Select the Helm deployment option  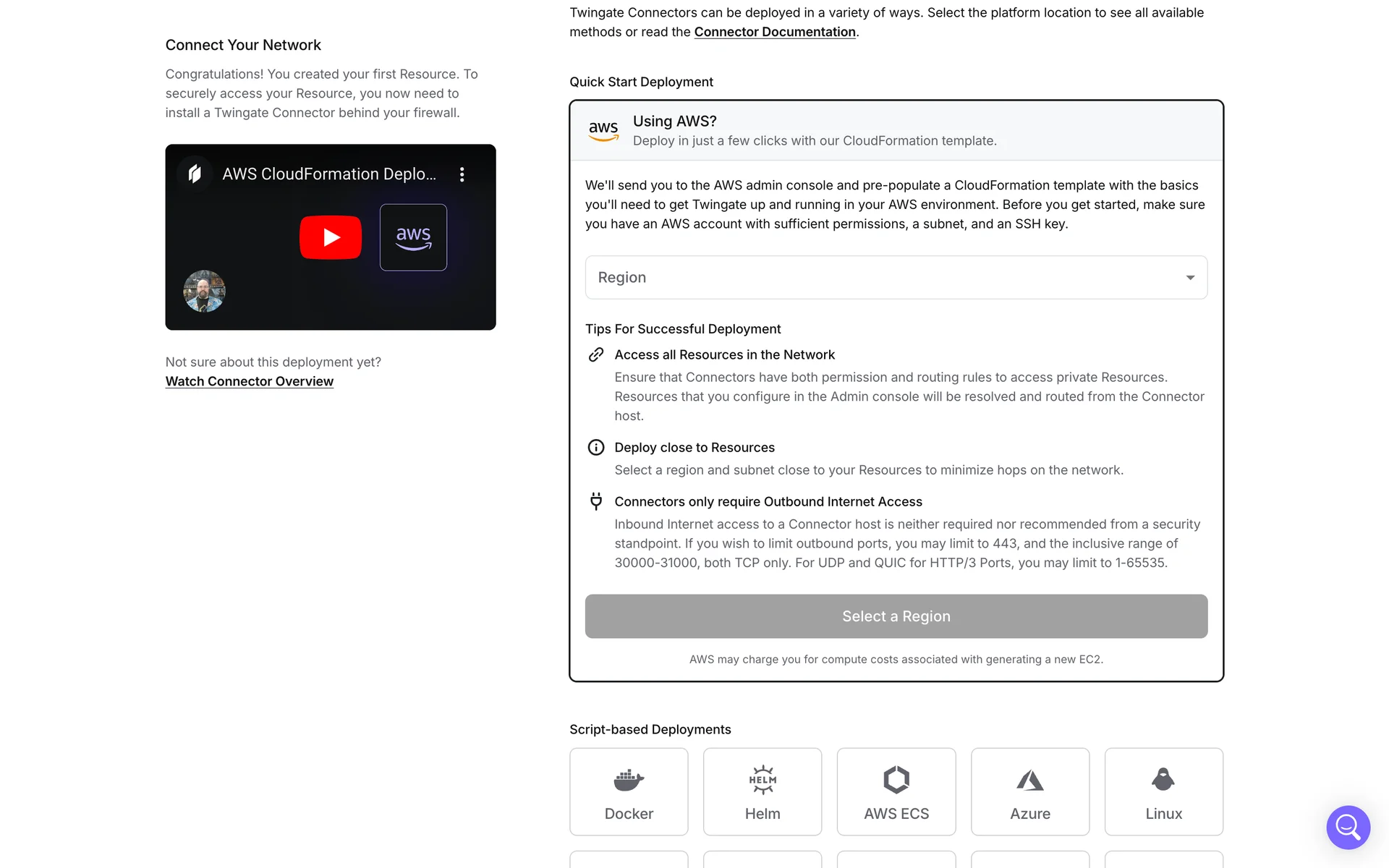(762, 791)
